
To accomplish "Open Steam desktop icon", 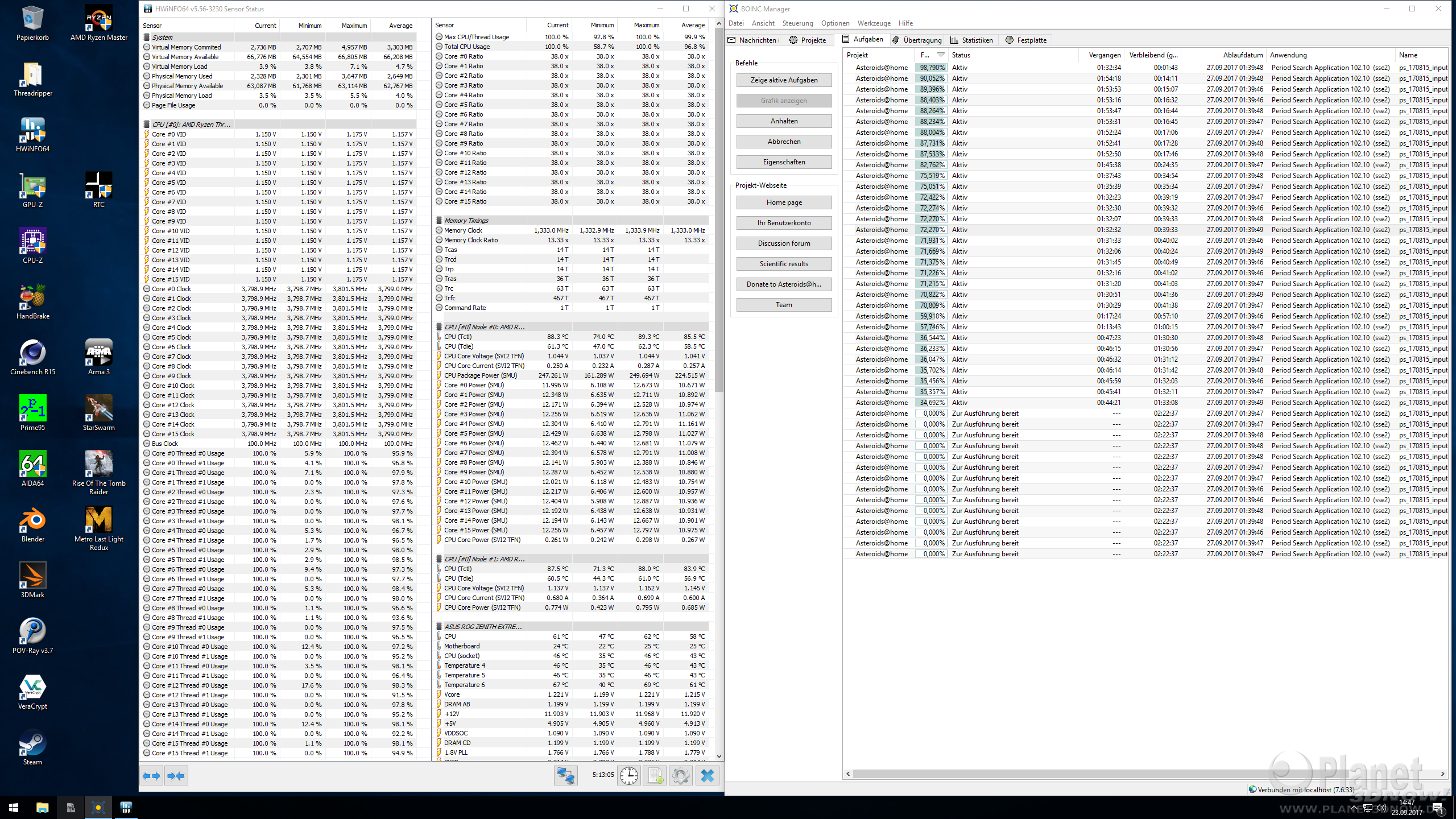I will click(32, 748).
